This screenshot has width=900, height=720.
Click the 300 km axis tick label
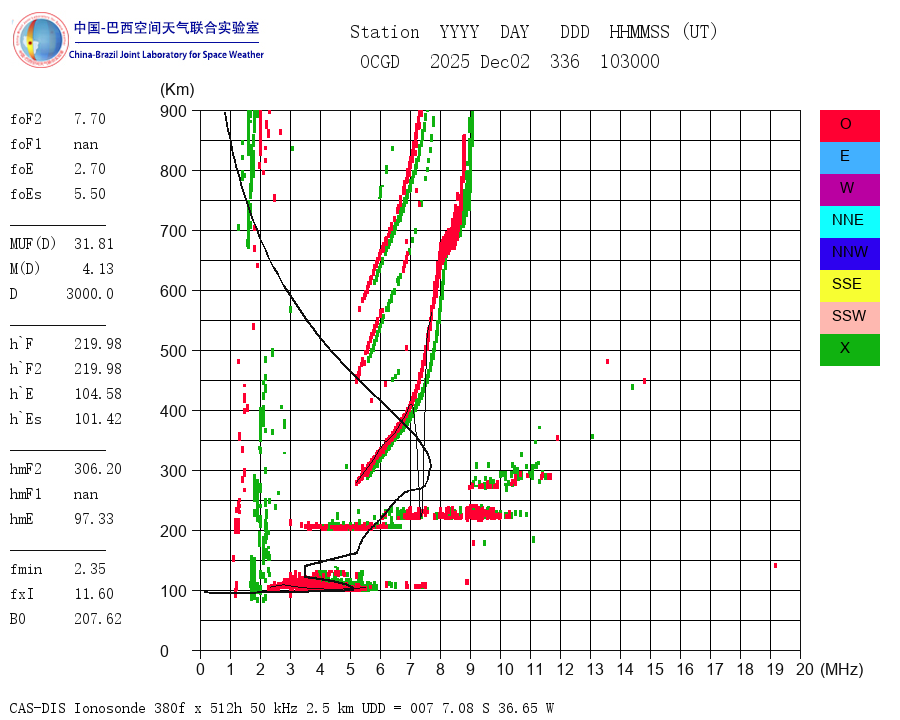tap(173, 471)
